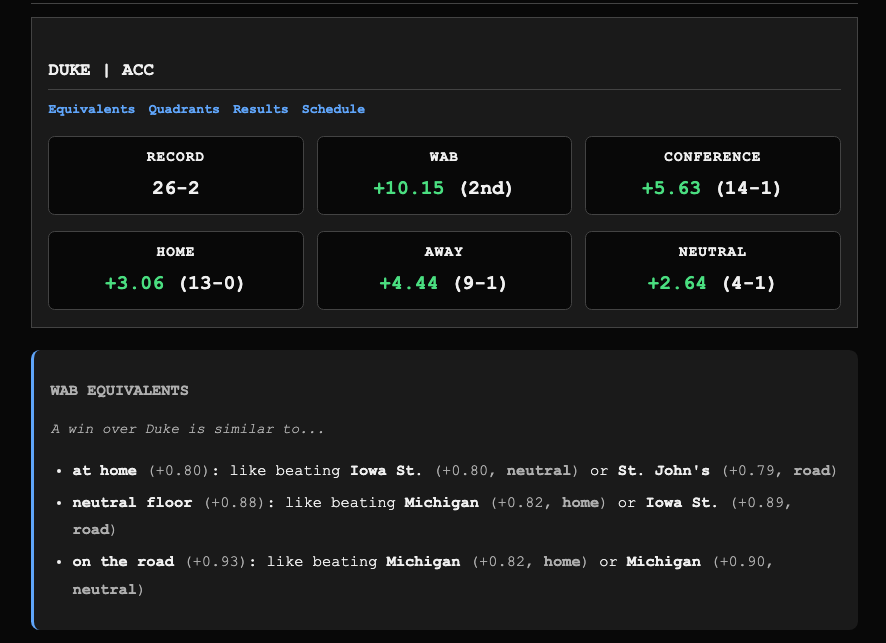
Task: Click the WAB EQUIVALENTS section heading
Action: point(119,390)
